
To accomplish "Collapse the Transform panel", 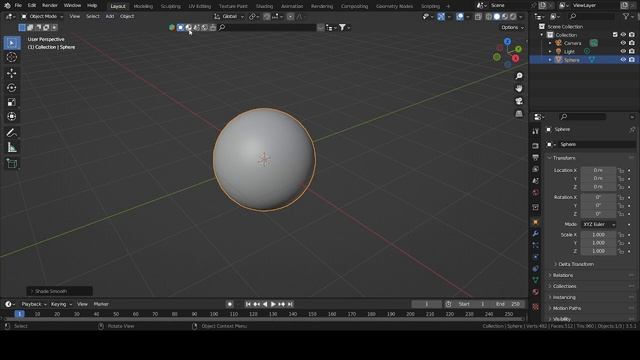I will click(x=563, y=158).
